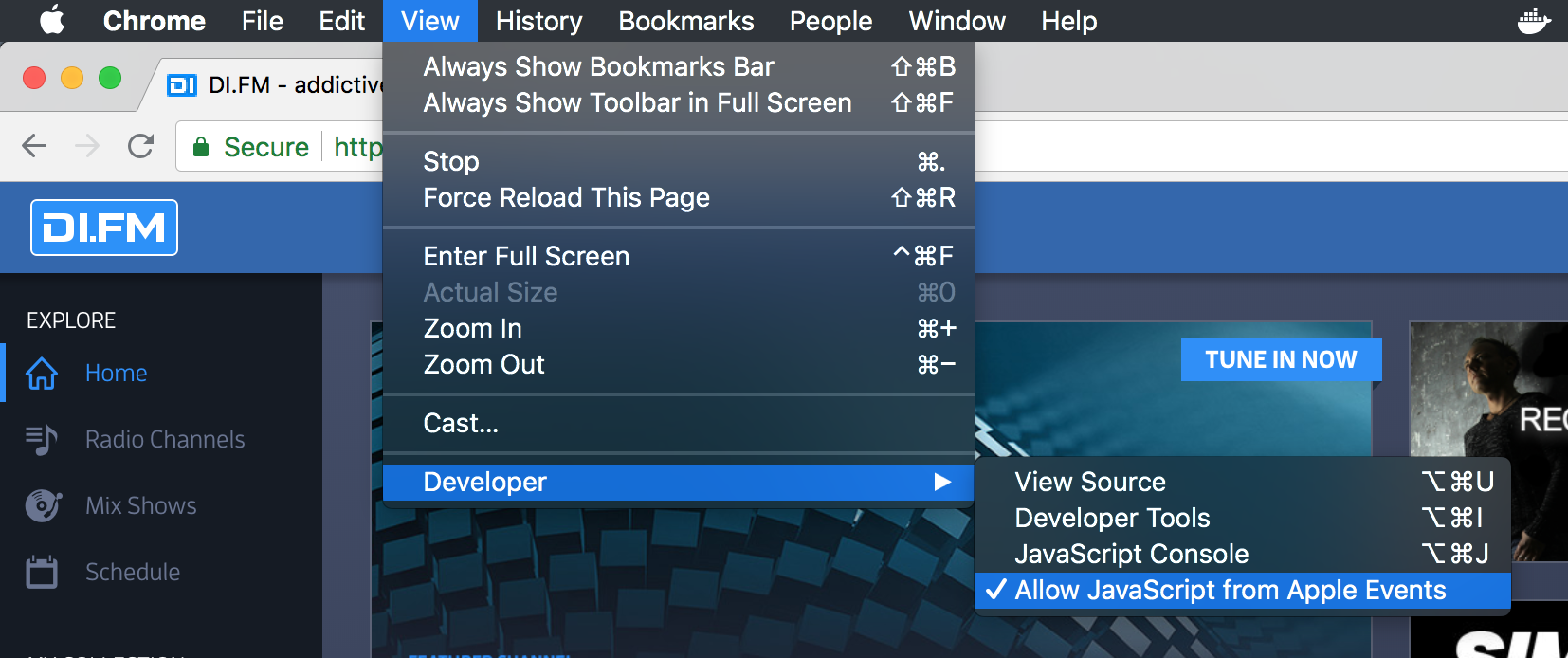Click the back navigation arrow
Image resolution: width=1568 pixels, height=658 pixels.
(34, 146)
